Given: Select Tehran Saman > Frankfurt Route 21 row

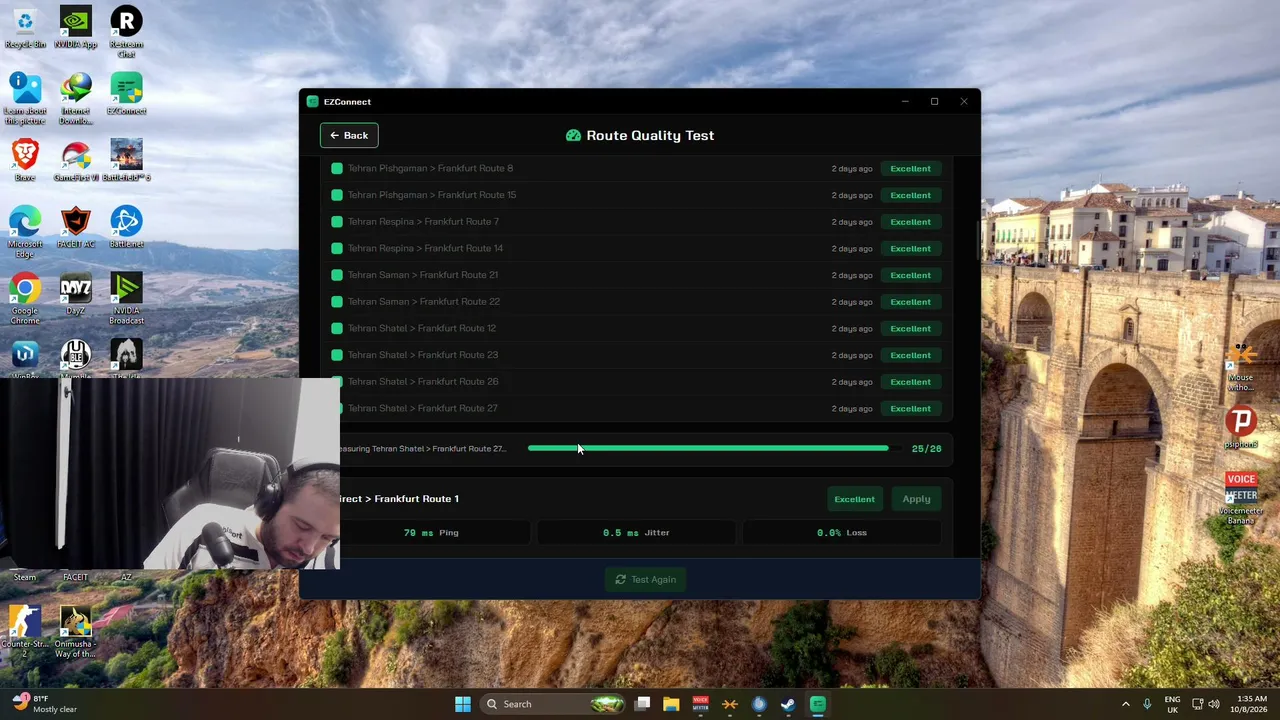Looking at the screenshot, I should [635, 275].
